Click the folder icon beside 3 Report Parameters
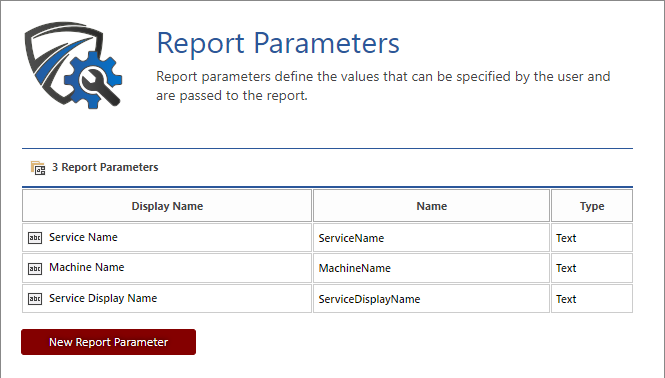665x378 pixels. [38, 168]
